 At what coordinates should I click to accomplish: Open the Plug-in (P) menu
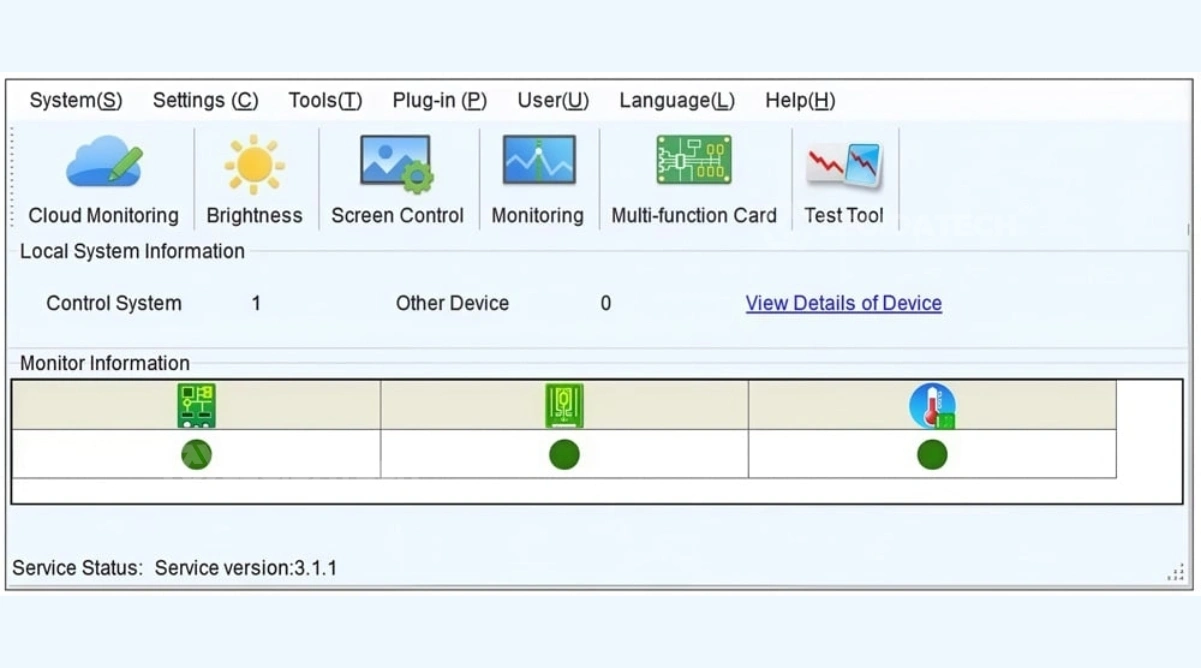click(440, 101)
